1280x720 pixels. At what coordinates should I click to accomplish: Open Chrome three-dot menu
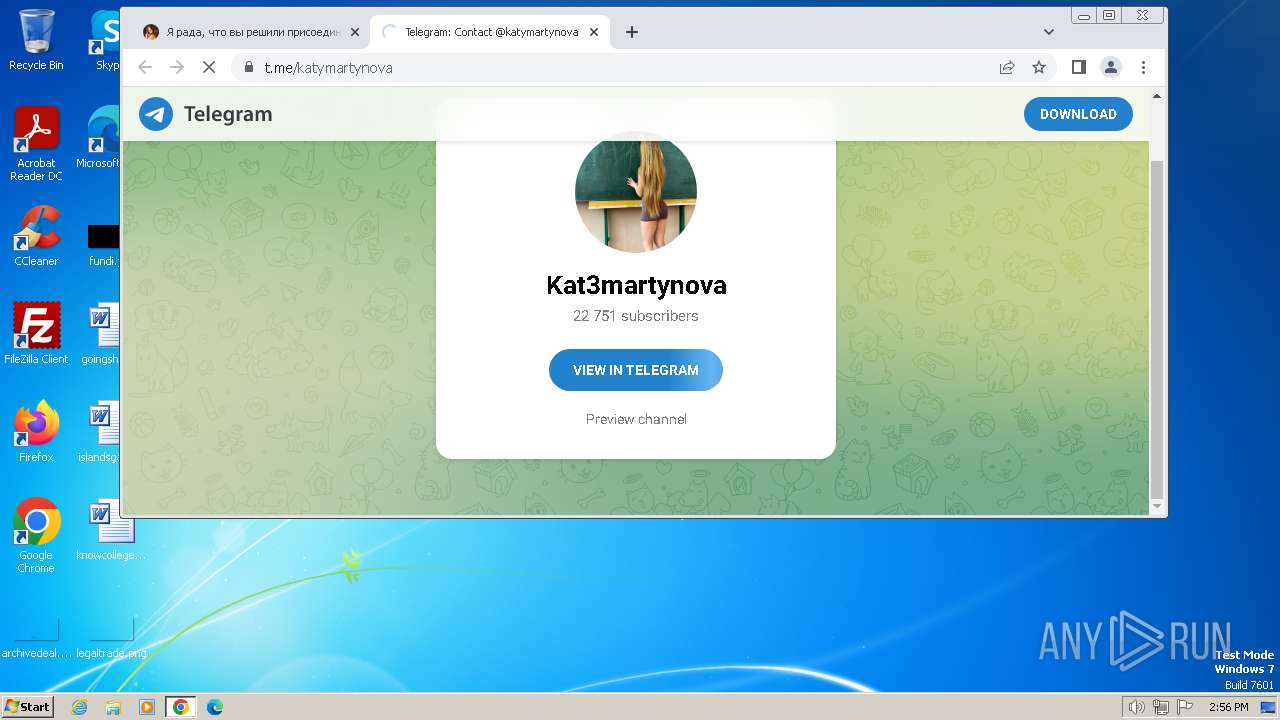pos(1143,67)
